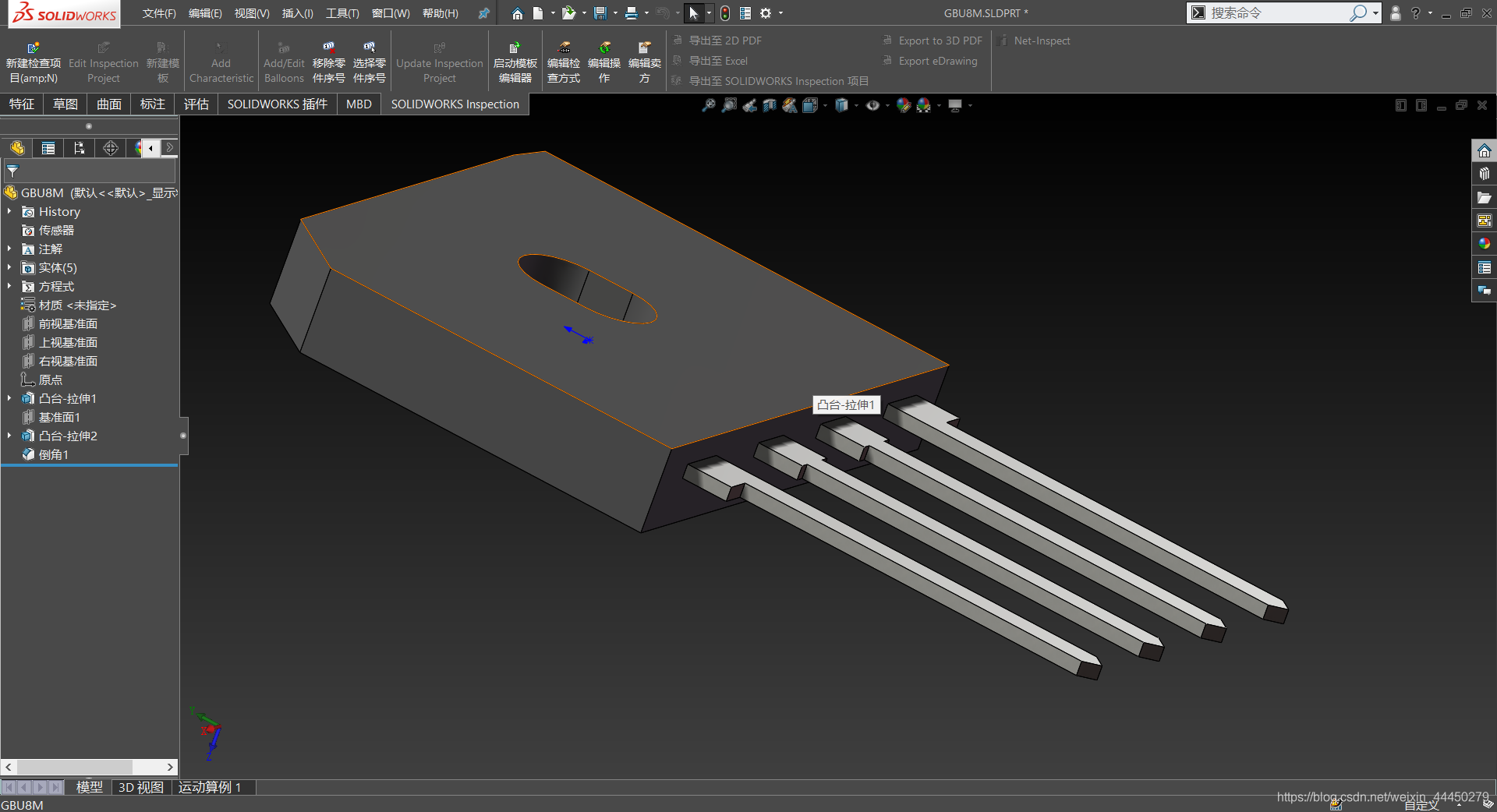Click the Open file icon
The height and width of the screenshot is (812, 1497).
[568, 13]
